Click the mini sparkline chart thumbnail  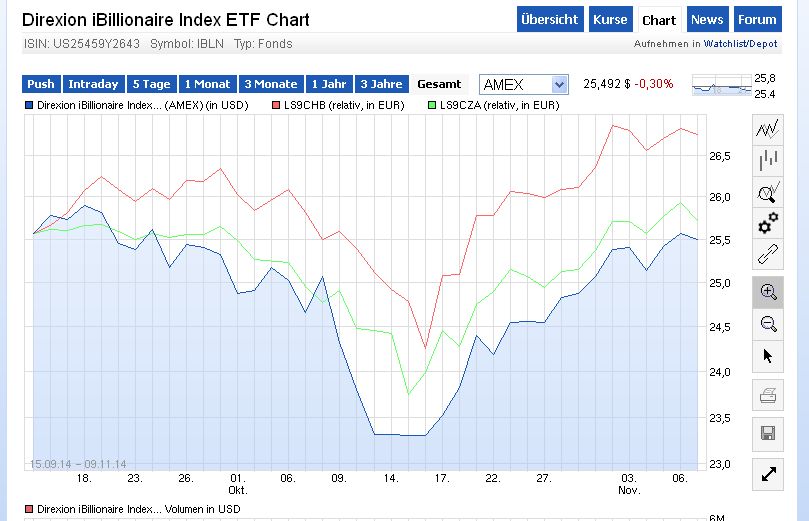click(x=721, y=86)
